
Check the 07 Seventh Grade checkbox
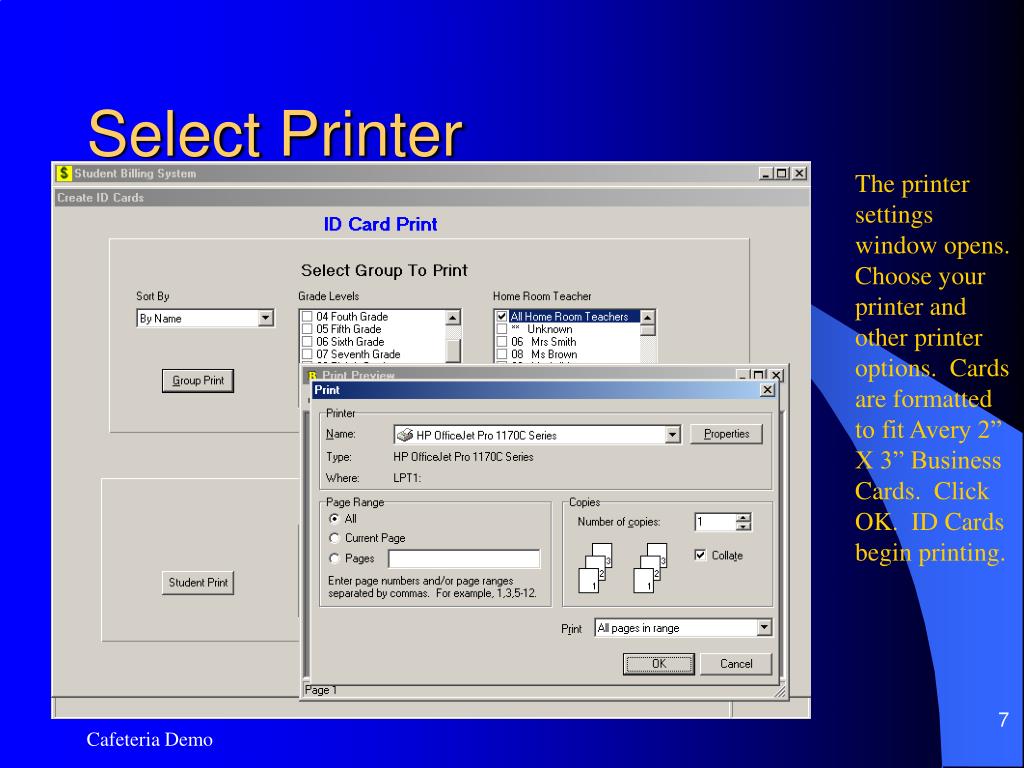coord(307,354)
